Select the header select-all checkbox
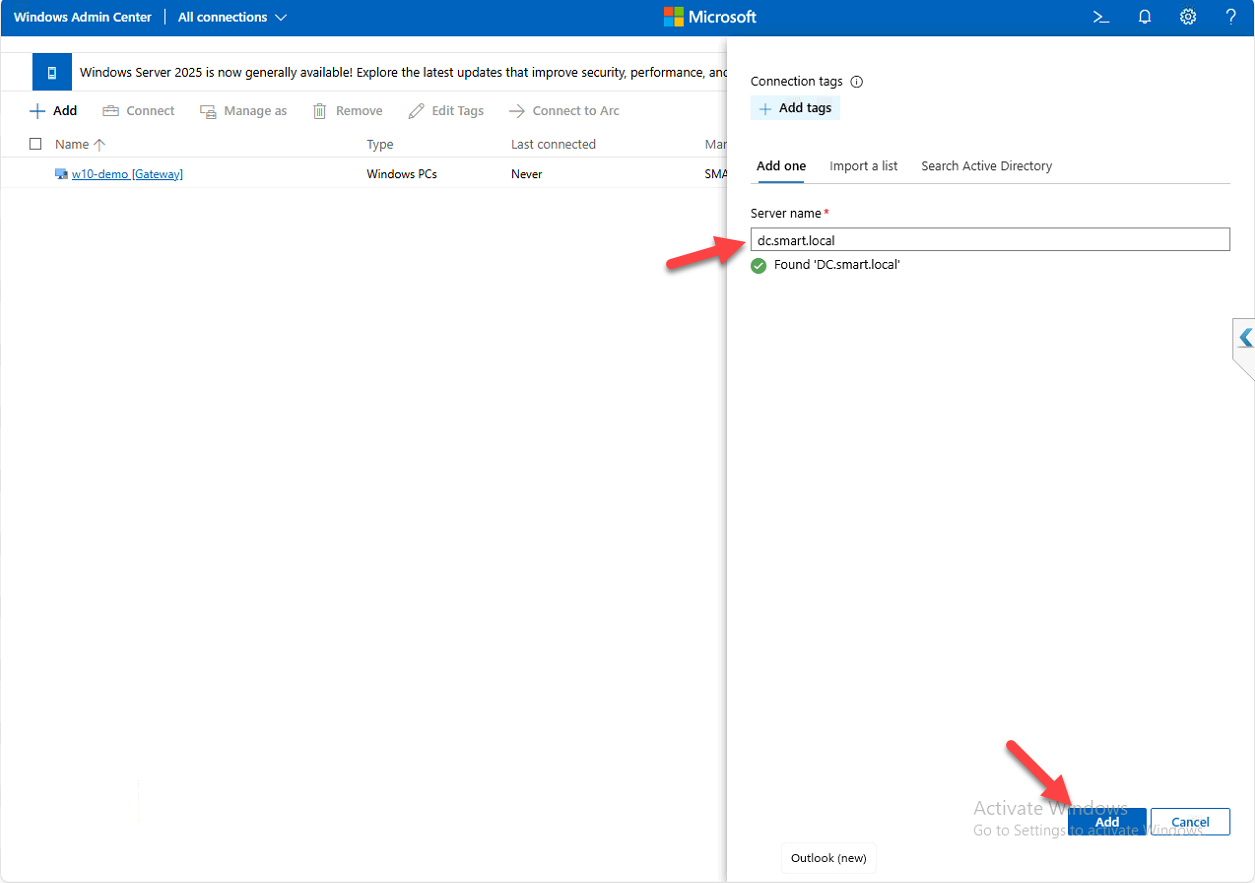The image size is (1255, 883). tap(36, 144)
